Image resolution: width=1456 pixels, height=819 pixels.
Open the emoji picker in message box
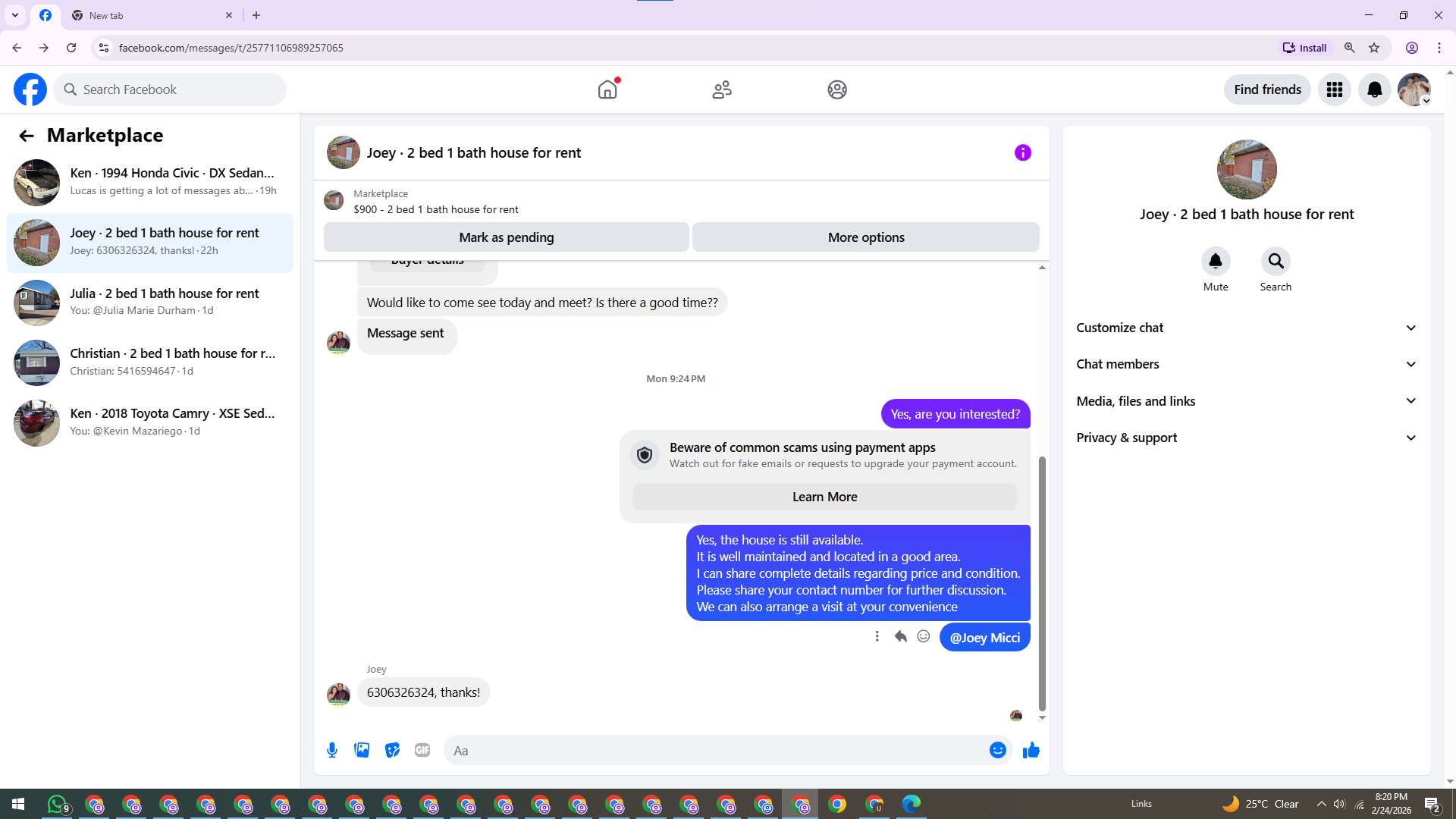[997, 750]
